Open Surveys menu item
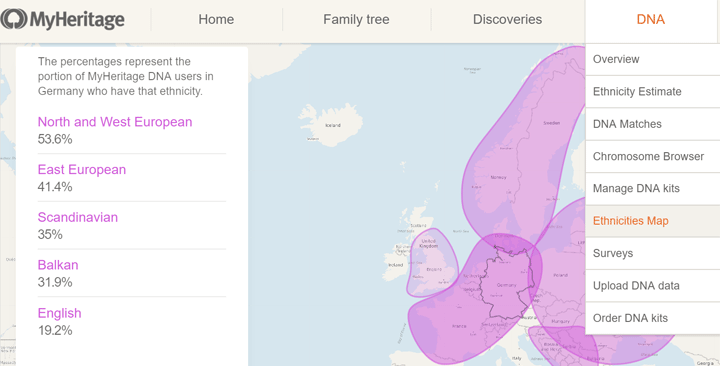This screenshot has height=366, width=720. 652,253
